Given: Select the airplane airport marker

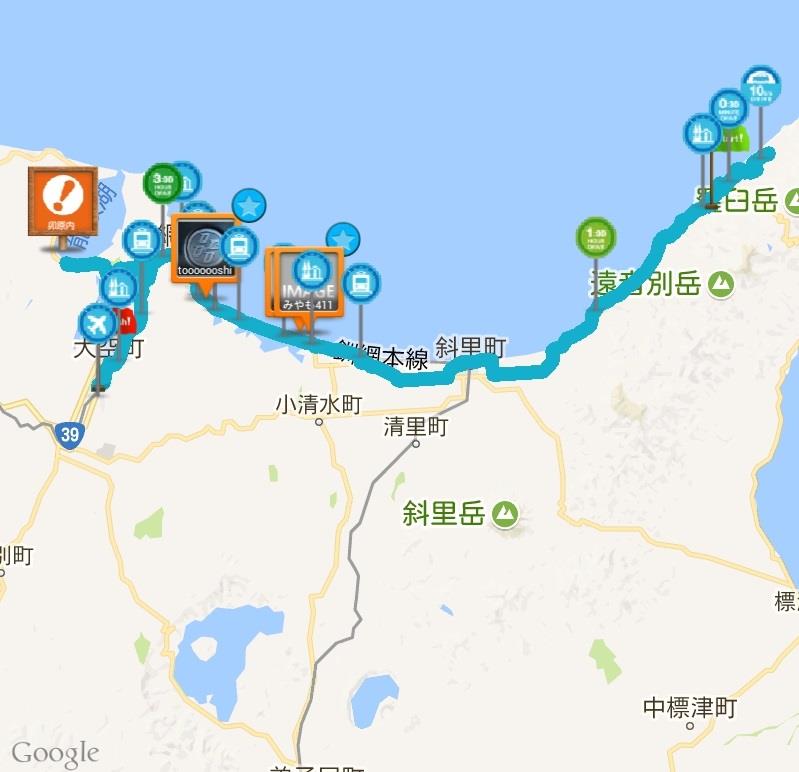Looking at the screenshot, I should pyautogui.click(x=97, y=323).
